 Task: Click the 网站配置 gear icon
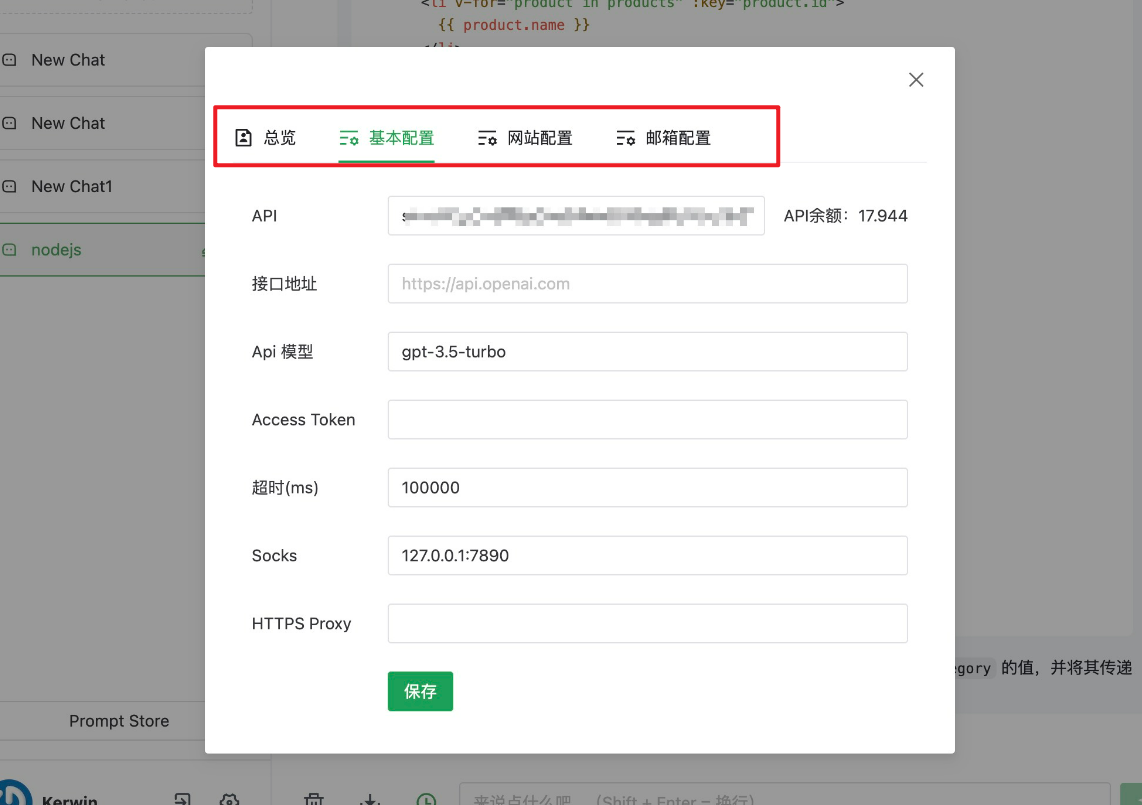[487, 139]
